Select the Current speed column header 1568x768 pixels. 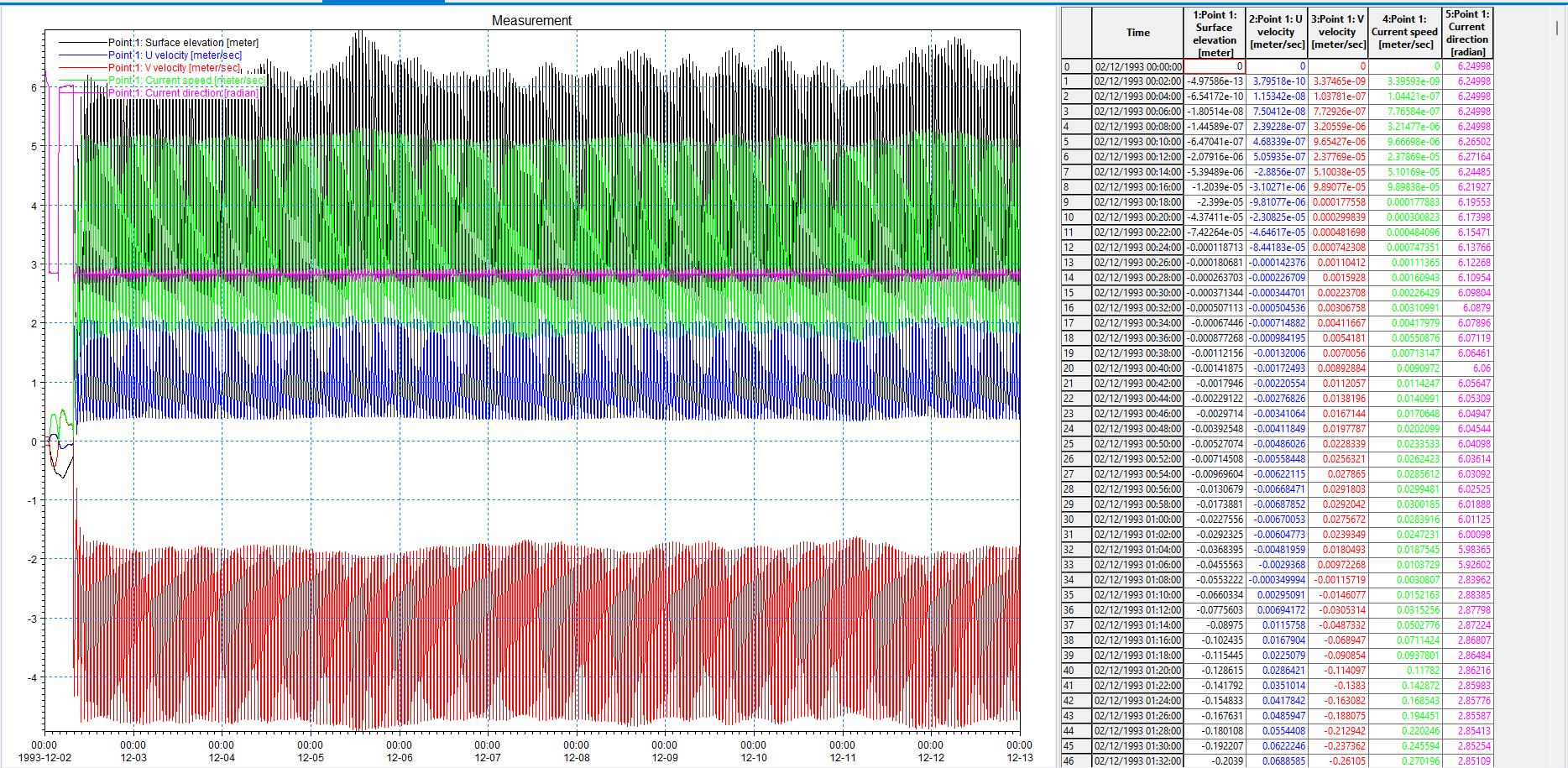pyautogui.click(x=1404, y=32)
